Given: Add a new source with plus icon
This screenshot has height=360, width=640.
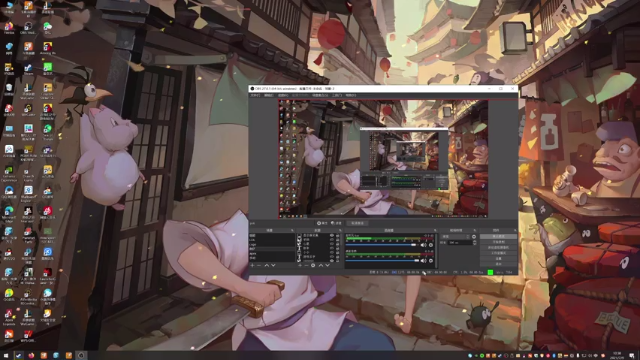Looking at the screenshot, I should 300,265.
